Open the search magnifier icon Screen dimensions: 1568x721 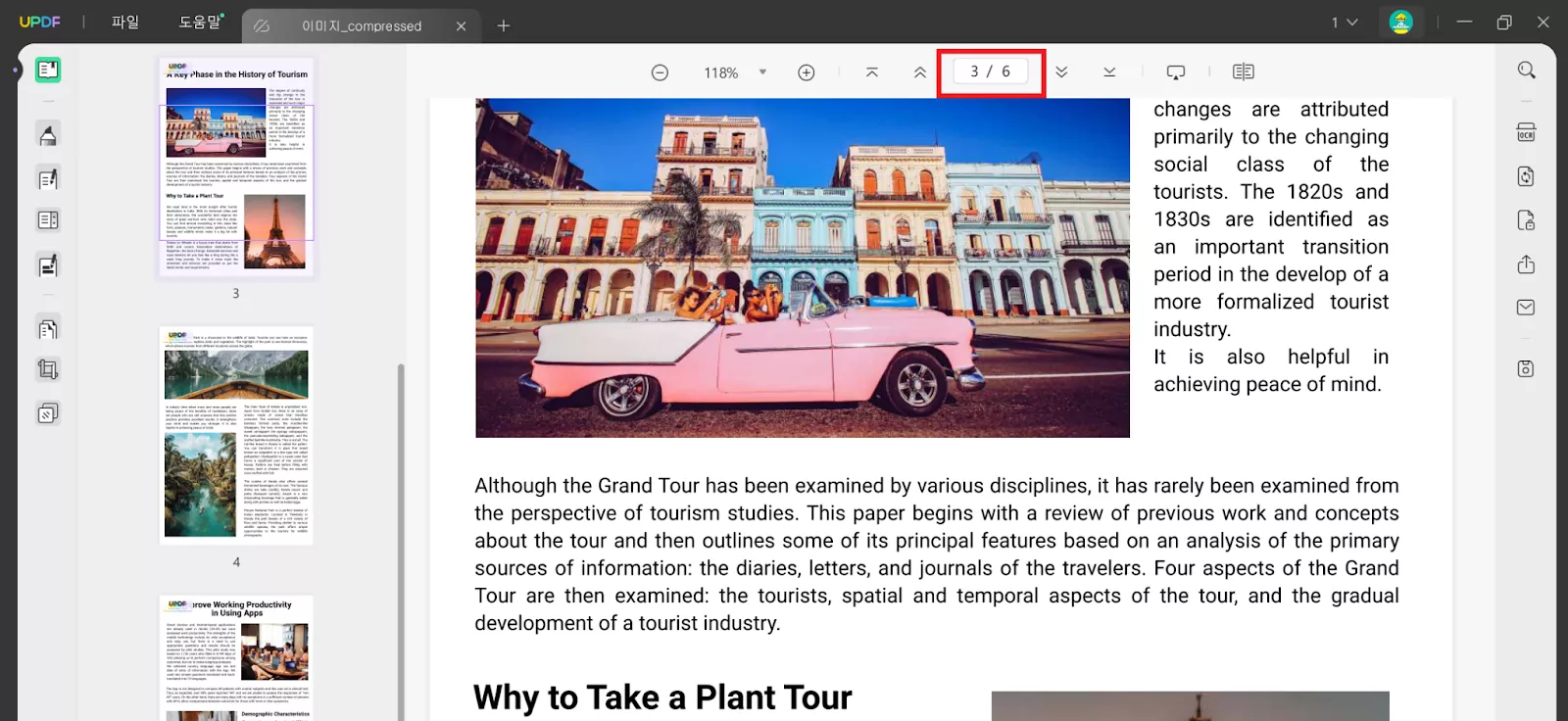(x=1527, y=71)
